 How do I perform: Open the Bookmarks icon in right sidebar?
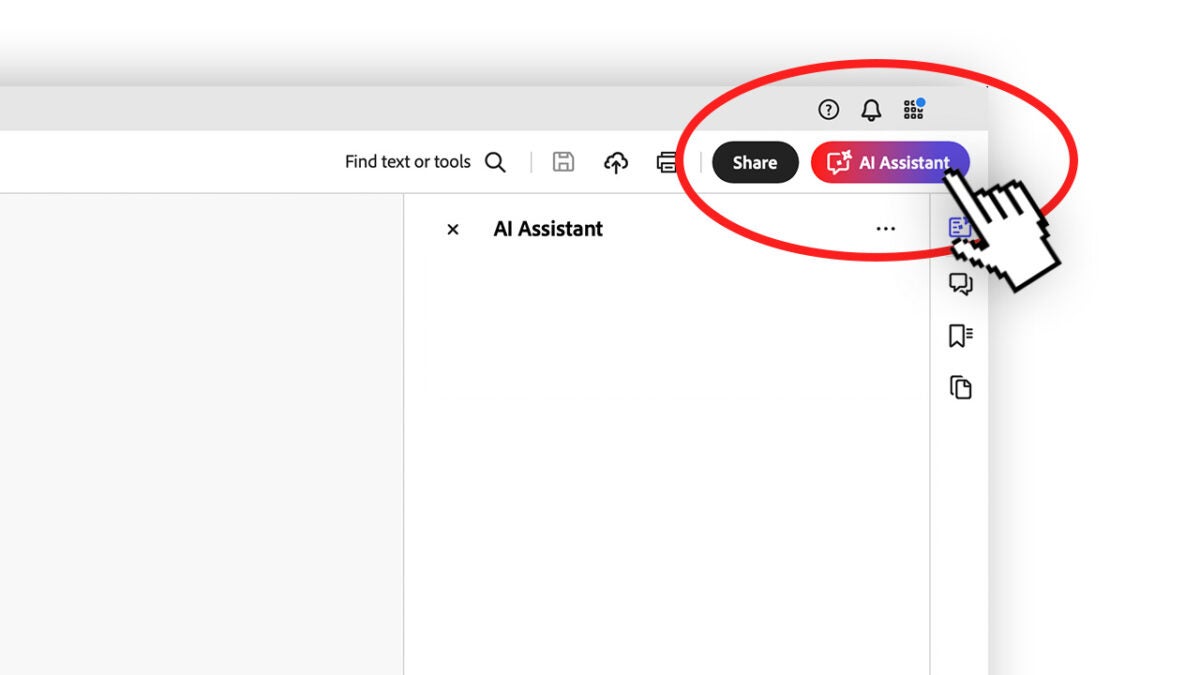[960, 336]
